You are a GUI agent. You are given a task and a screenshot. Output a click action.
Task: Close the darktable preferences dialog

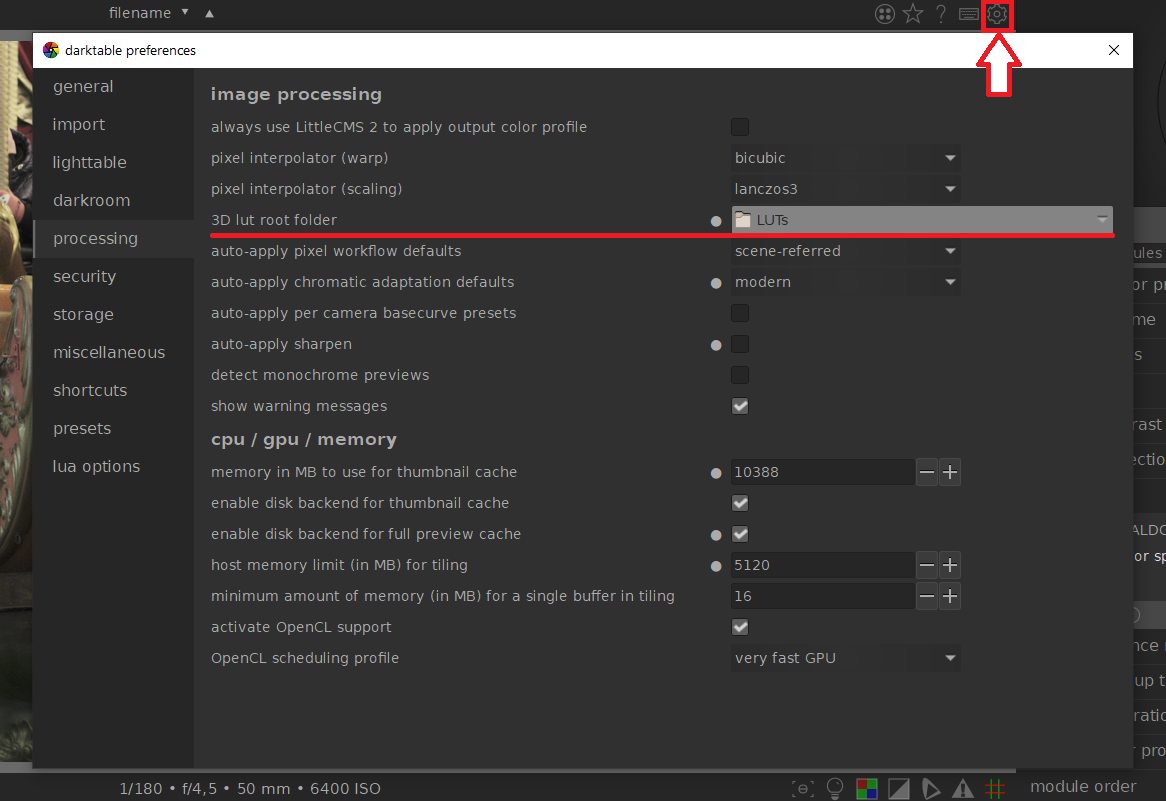tap(1113, 50)
